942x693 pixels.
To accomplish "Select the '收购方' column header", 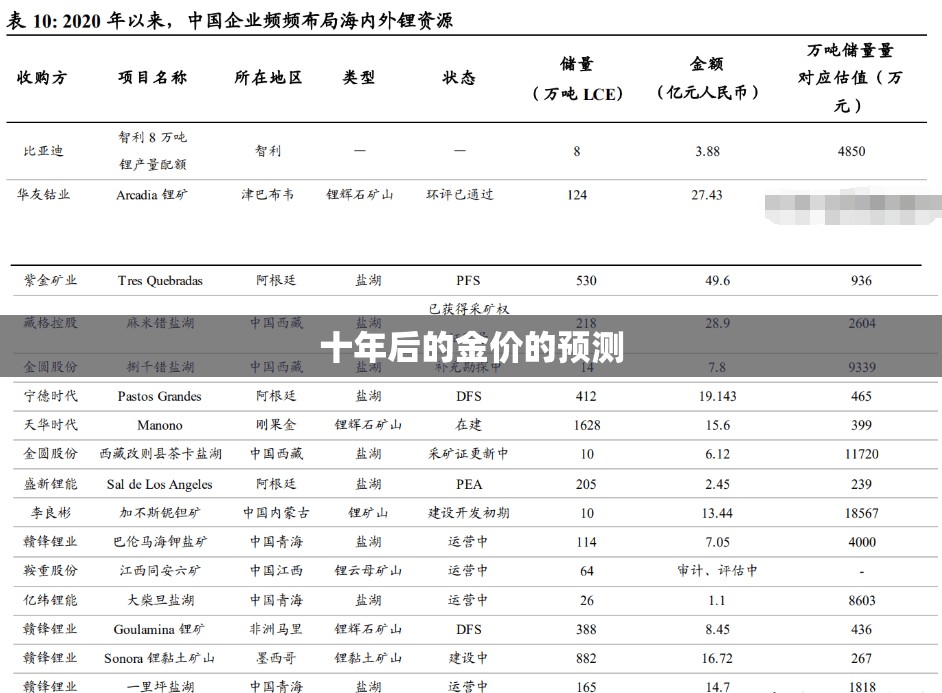I will [x=42, y=77].
